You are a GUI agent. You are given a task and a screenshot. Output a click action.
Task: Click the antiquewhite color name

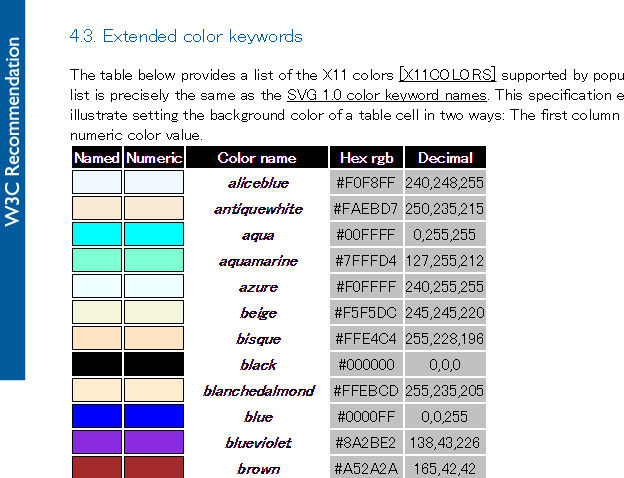tap(258, 209)
